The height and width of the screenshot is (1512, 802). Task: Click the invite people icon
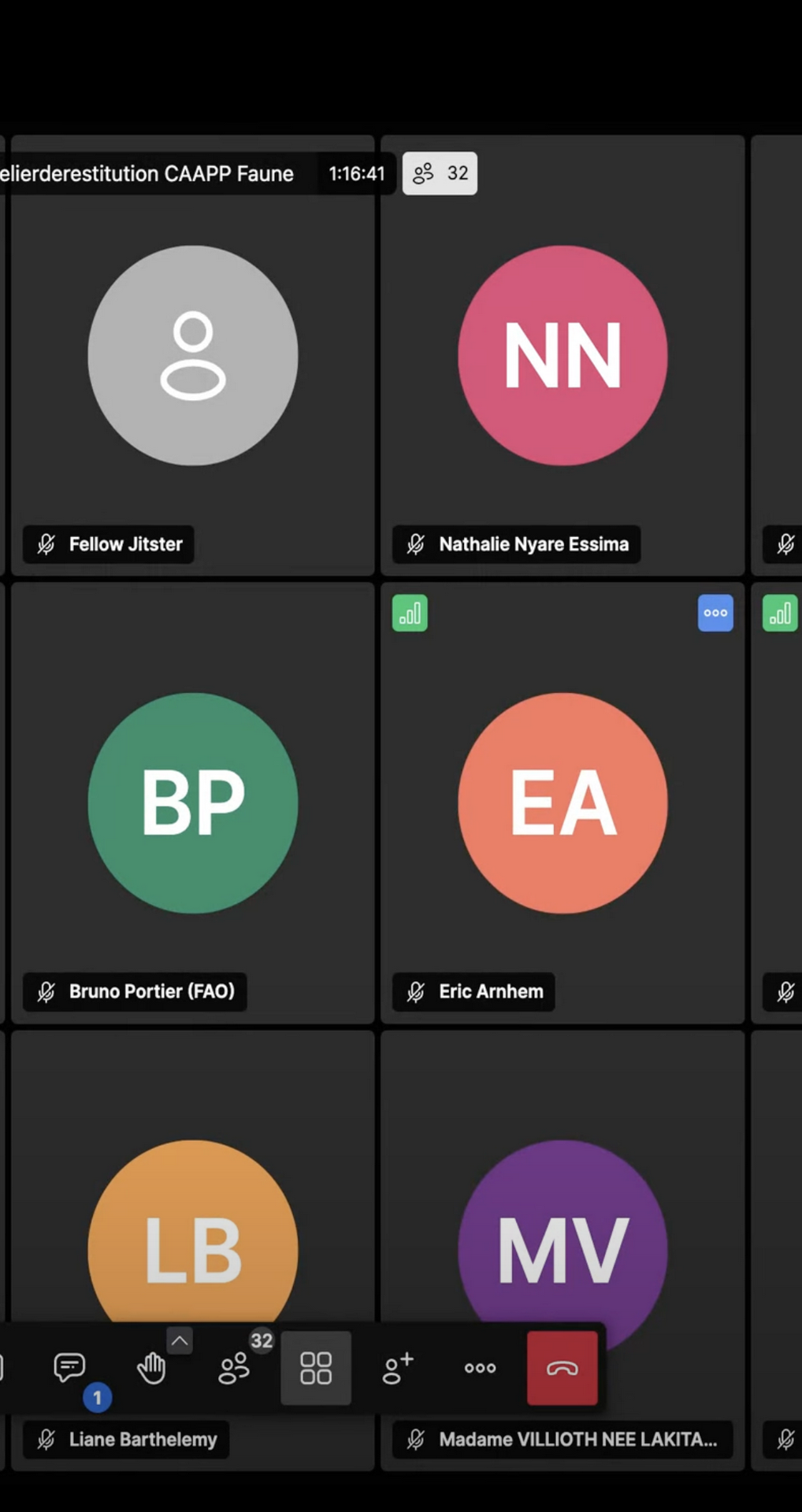(398, 1369)
